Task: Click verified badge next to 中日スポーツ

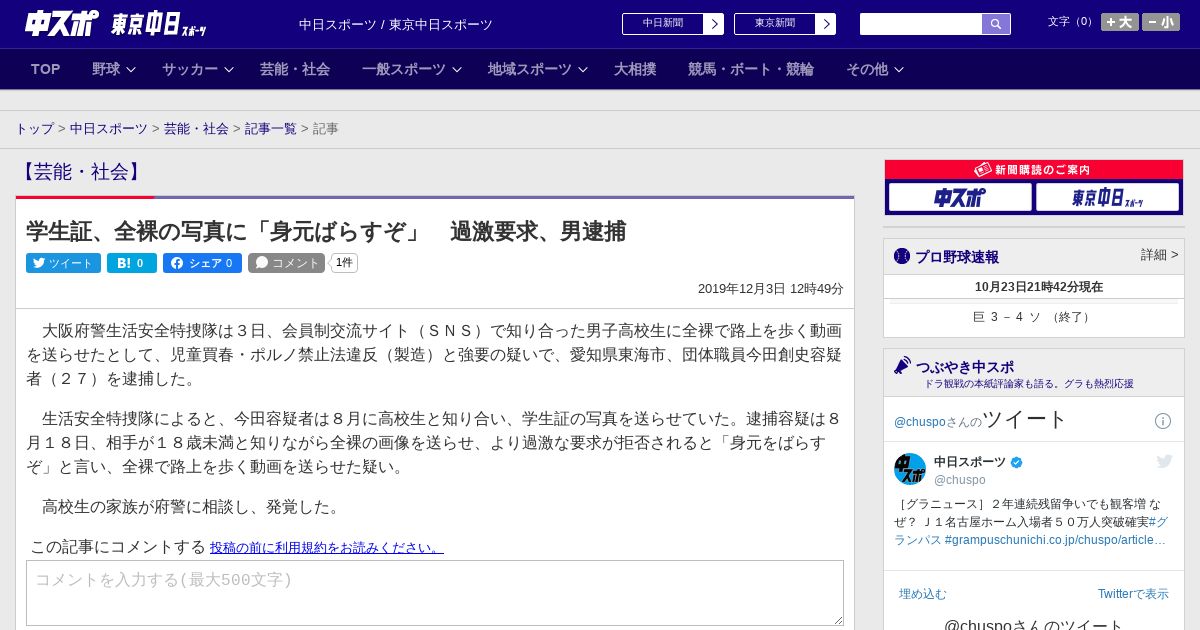Action: point(1017,462)
